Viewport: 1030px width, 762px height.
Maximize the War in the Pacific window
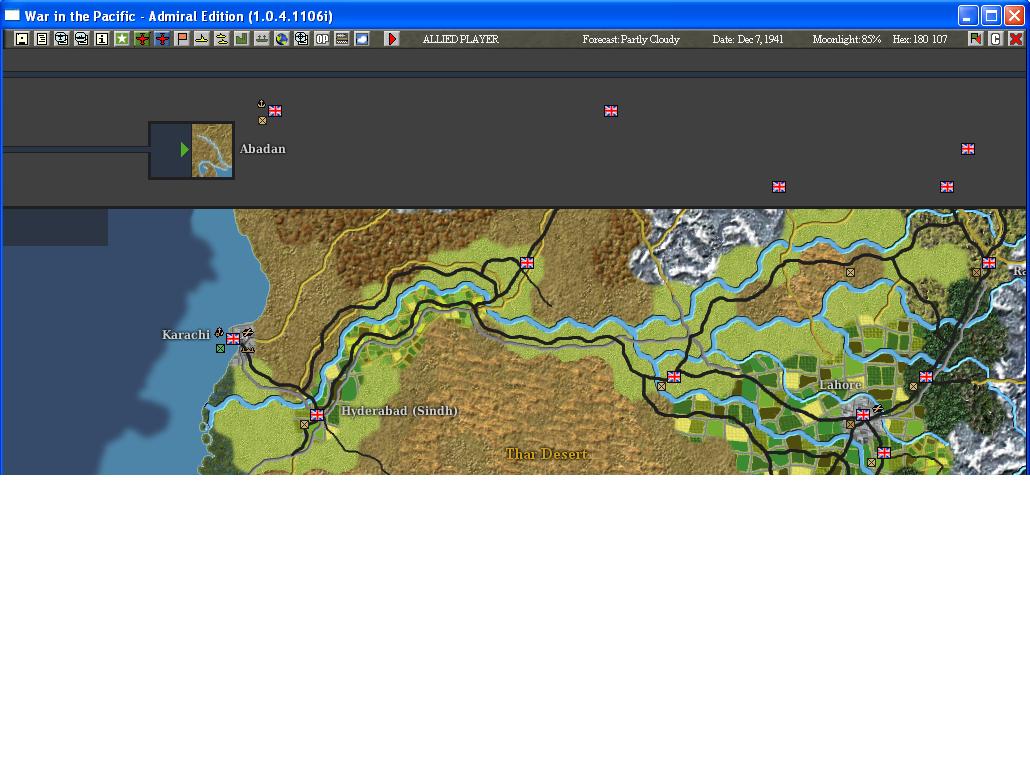pyautogui.click(x=991, y=16)
